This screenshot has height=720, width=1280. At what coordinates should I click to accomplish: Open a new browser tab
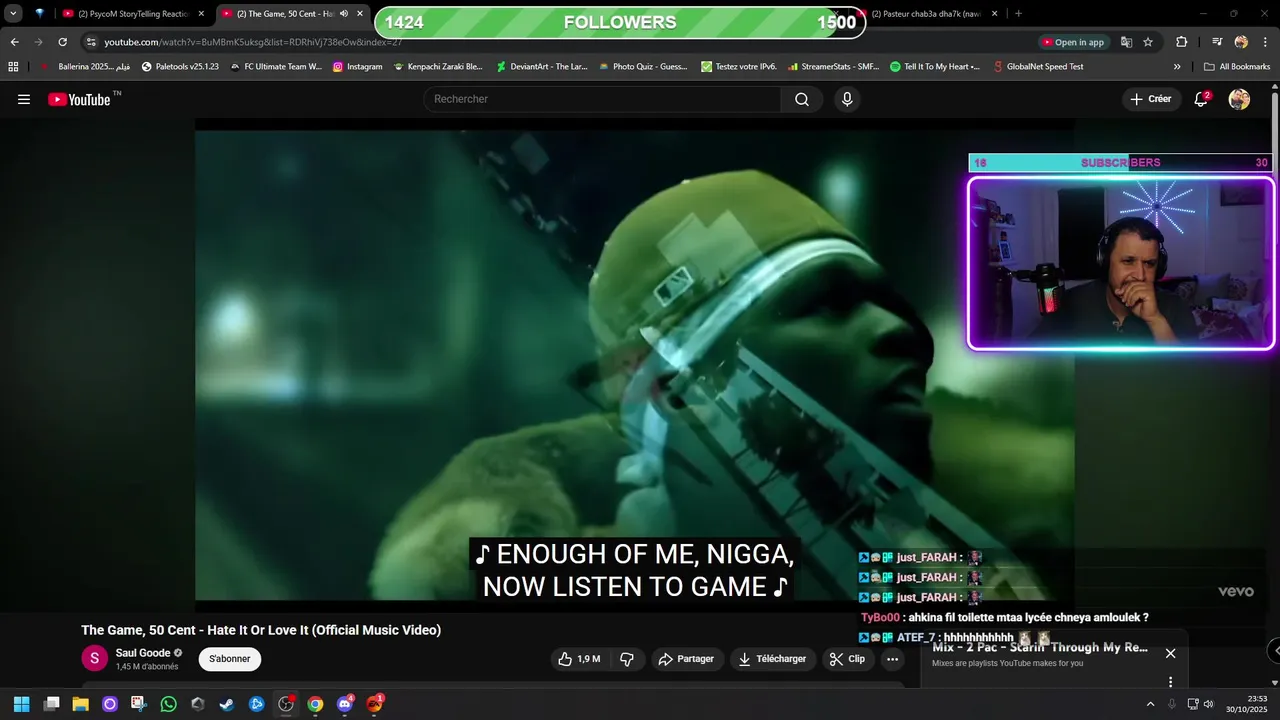(x=1019, y=14)
